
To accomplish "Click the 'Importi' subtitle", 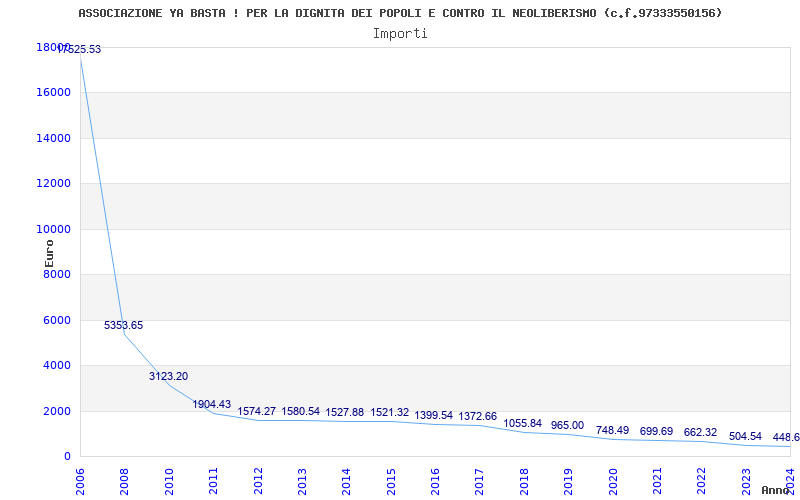I will 400,34.
